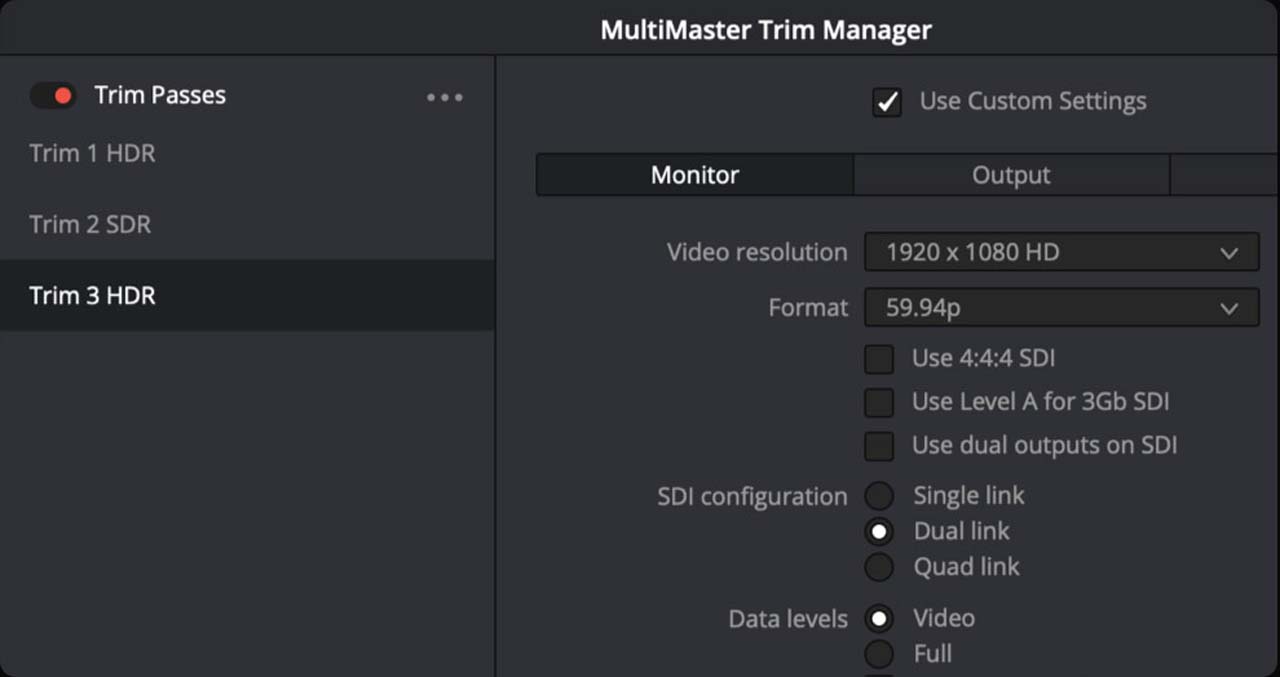Click the SDI configuration label

(752, 497)
